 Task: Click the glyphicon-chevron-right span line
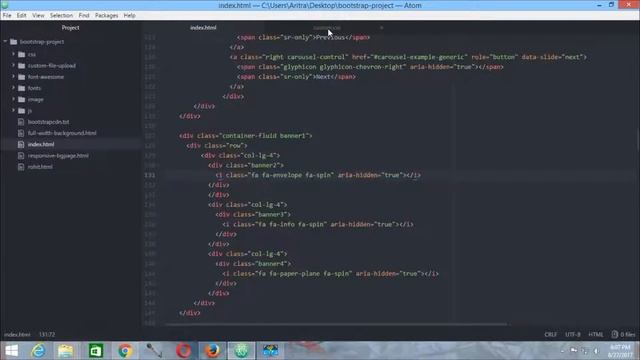tap(370, 67)
